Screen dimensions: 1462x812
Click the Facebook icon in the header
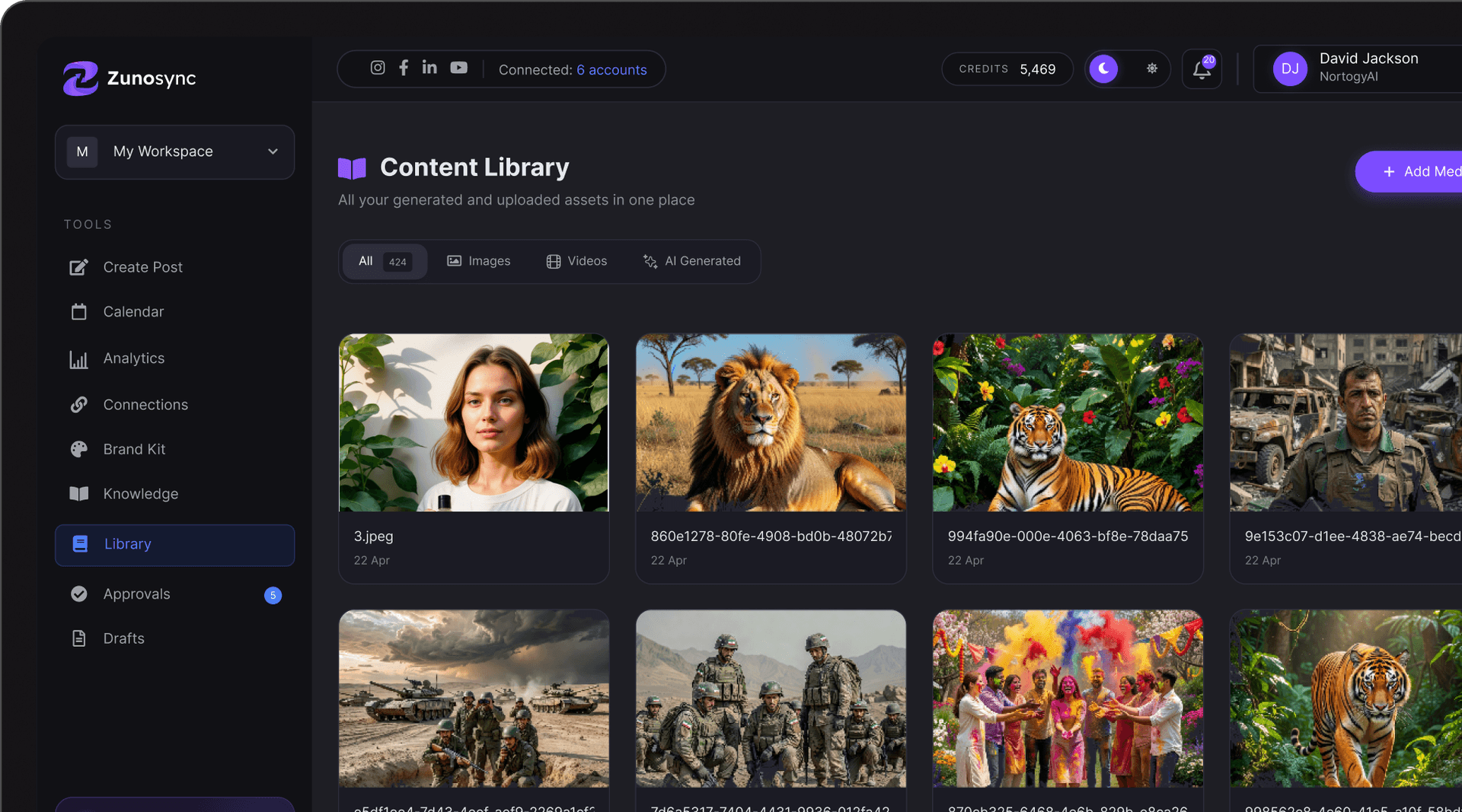coord(404,68)
